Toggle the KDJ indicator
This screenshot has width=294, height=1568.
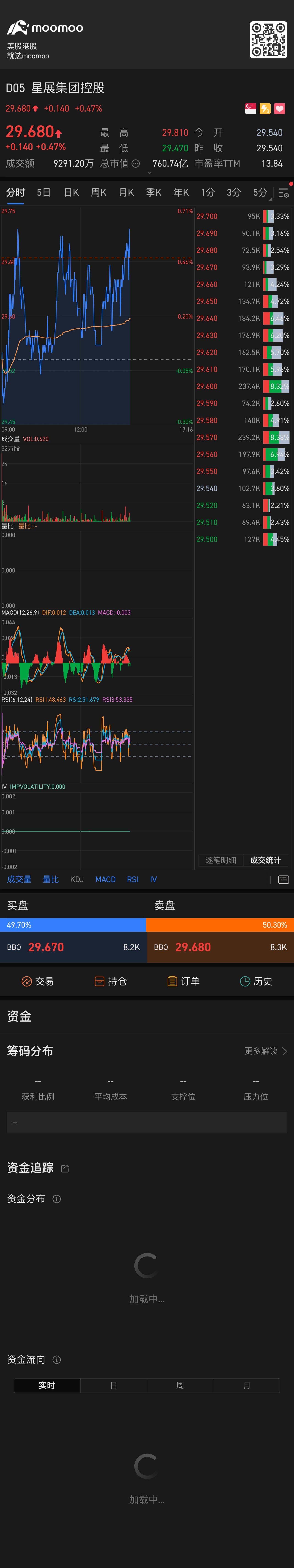coord(77,880)
